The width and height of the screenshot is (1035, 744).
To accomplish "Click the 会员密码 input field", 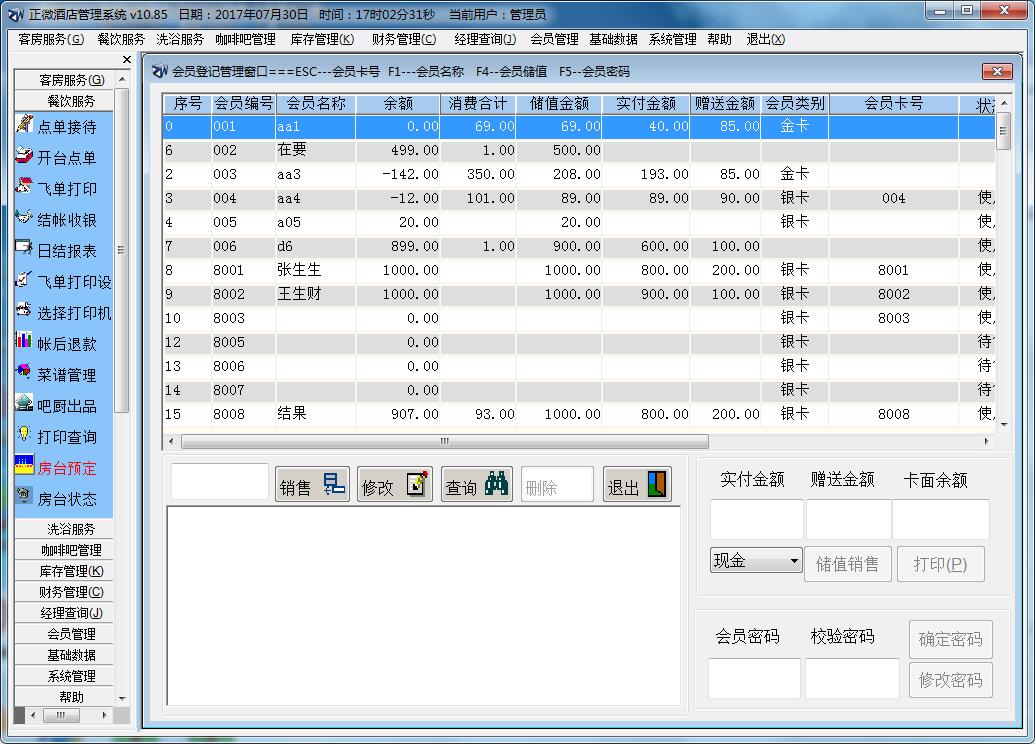I will tap(754, 678).
